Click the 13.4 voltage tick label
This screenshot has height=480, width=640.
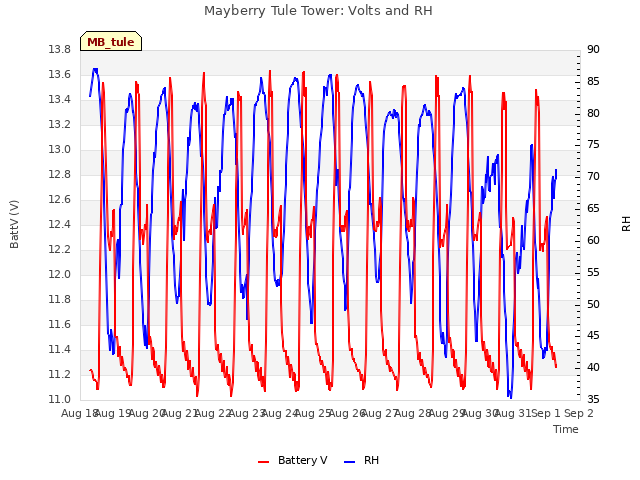coord(60,99)
